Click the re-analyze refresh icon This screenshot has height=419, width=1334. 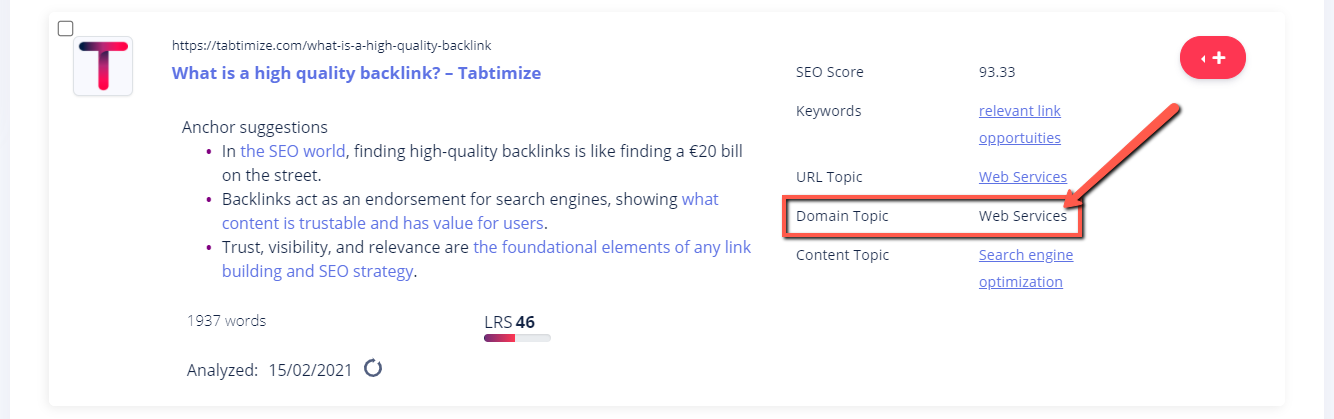click(373, 368)
